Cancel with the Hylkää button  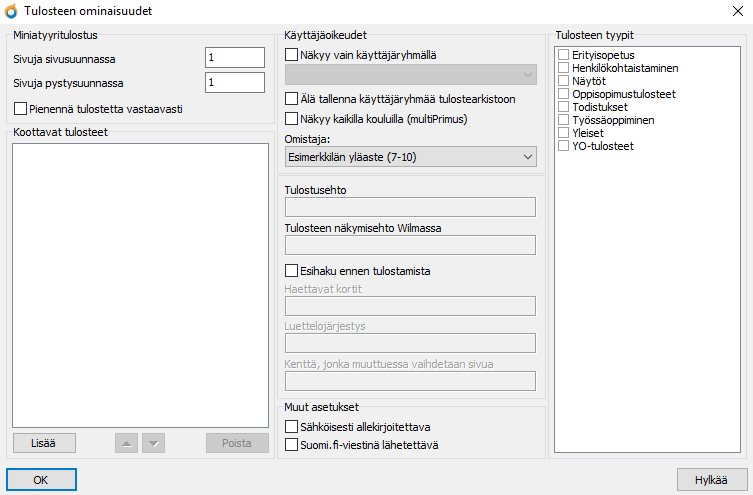click(x=712, y=480)
